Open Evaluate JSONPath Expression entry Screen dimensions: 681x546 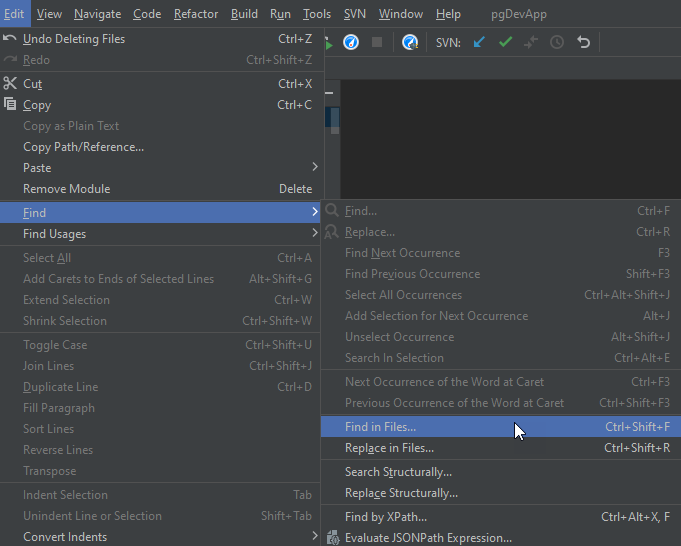pos(428,538)
